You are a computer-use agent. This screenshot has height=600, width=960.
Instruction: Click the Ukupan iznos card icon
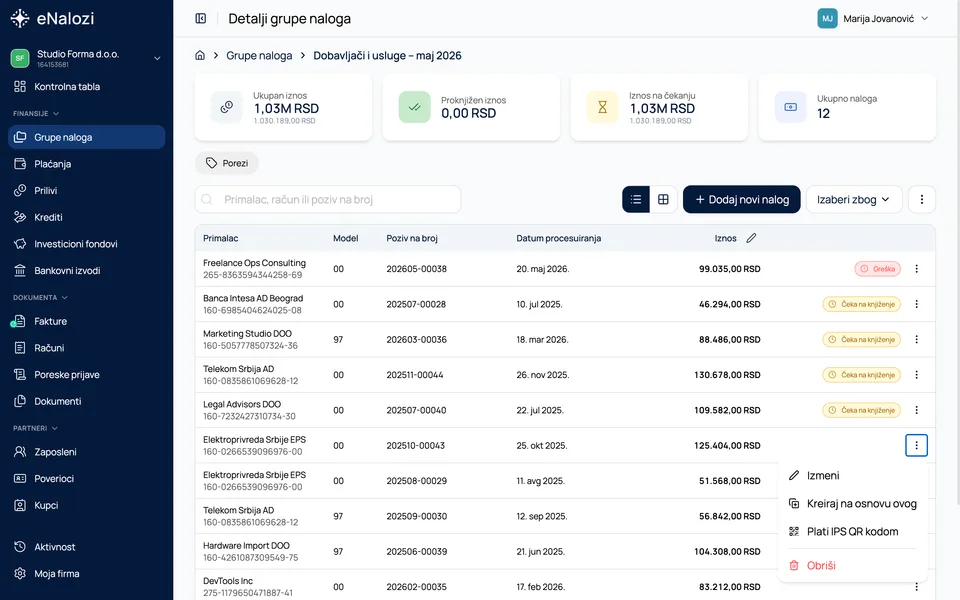pos(227,107)
